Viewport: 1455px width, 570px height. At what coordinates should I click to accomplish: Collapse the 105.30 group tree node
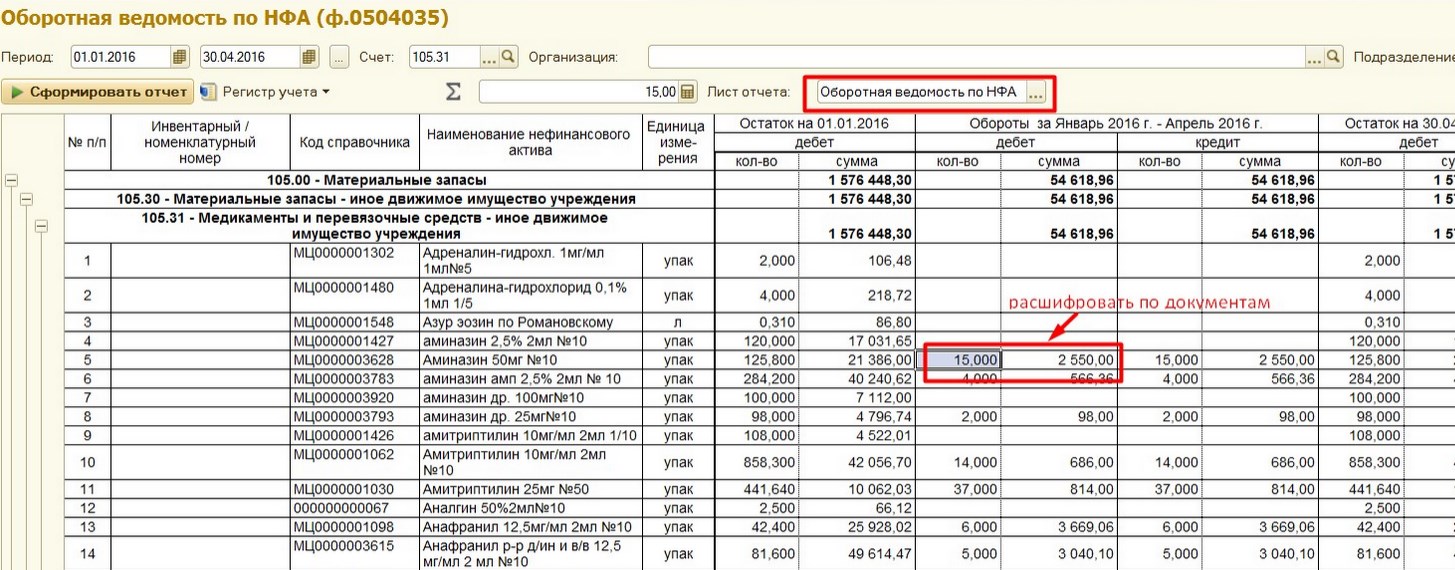(x=27, y=199)
